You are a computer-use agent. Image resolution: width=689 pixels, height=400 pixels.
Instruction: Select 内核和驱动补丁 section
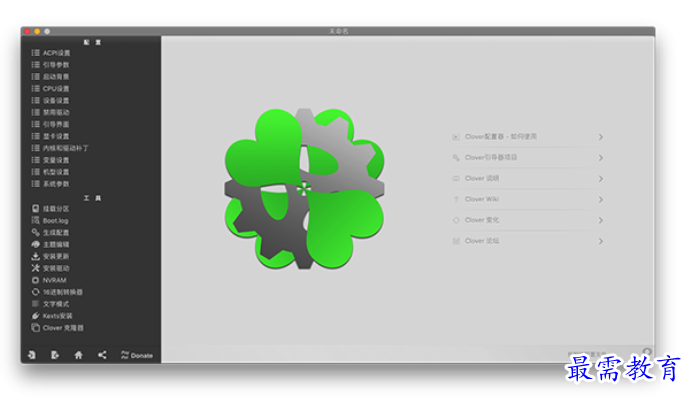click(60, 148)
